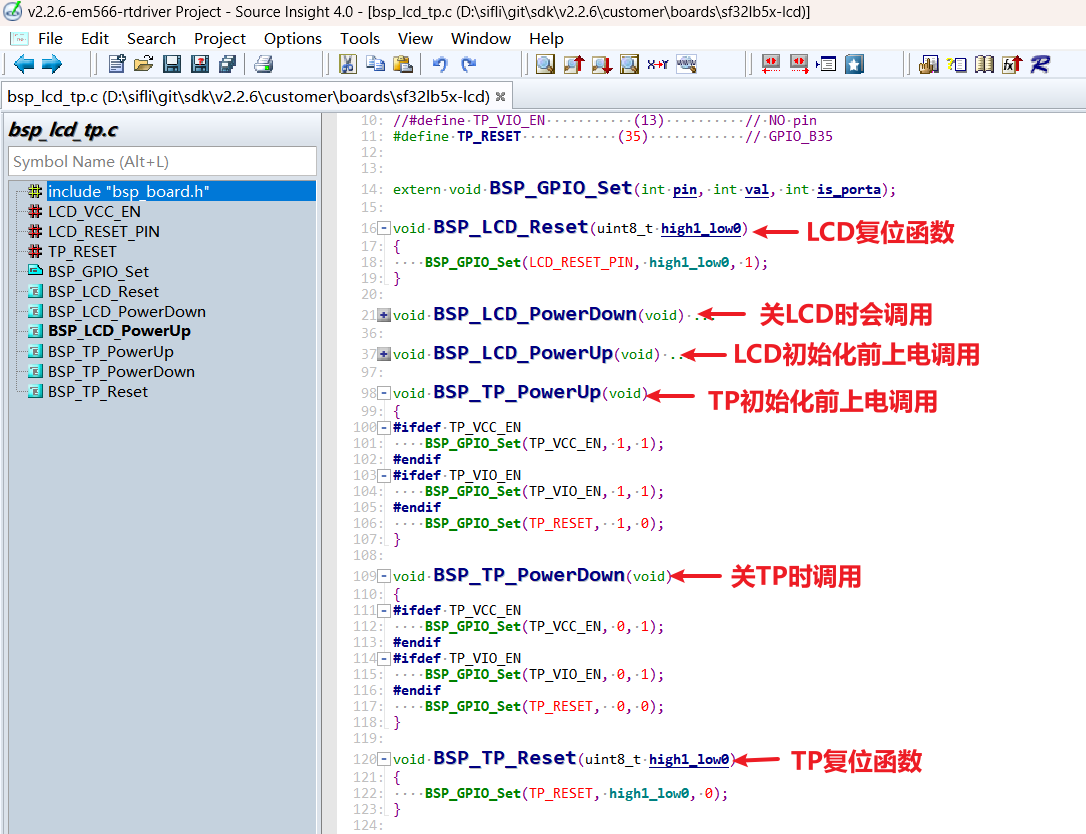Search forward with the red down-arrow icon
The width and height of the screenshot is (1086, 834).
pos(601,64)
